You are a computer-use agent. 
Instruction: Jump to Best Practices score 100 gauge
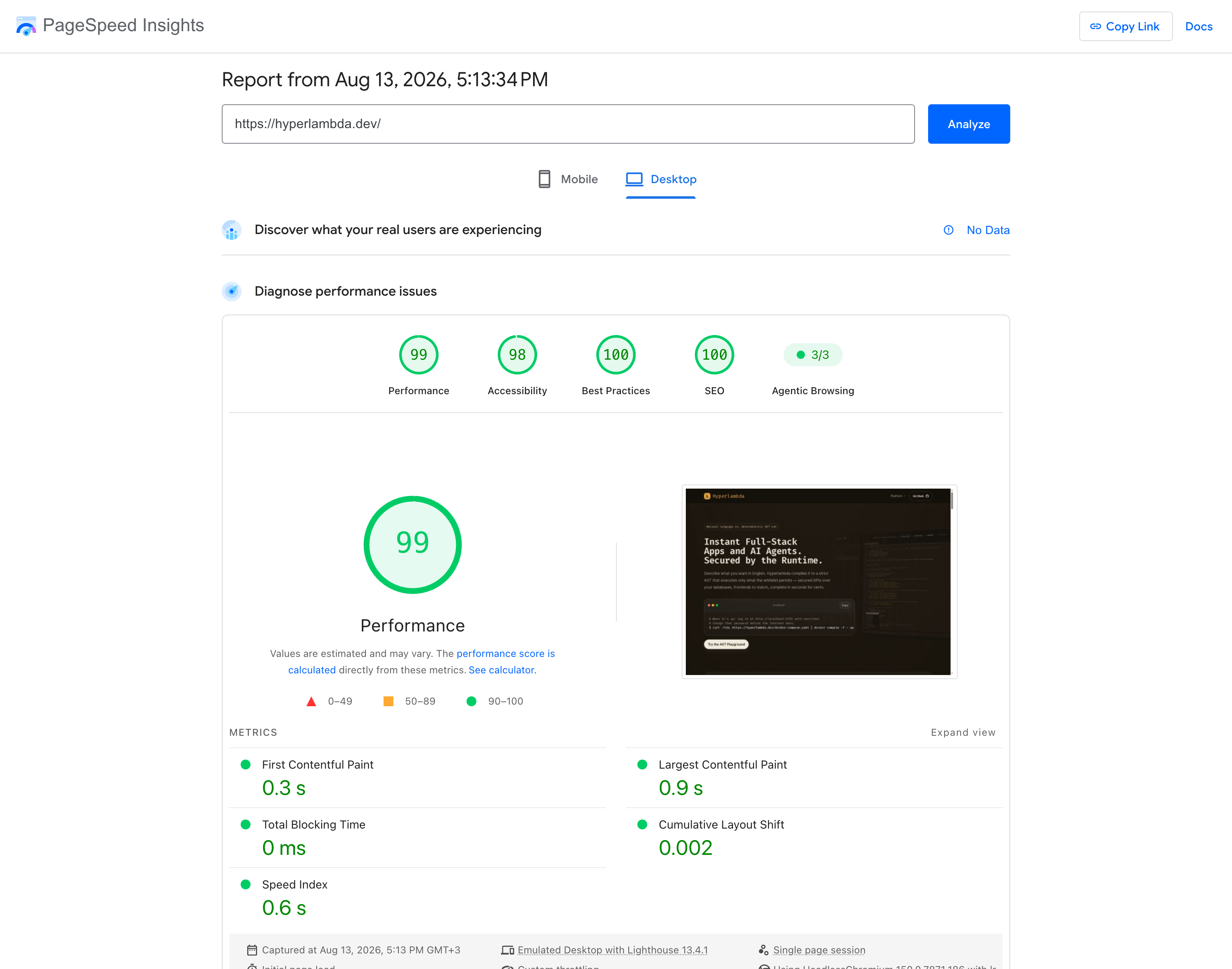coord(616,355)
